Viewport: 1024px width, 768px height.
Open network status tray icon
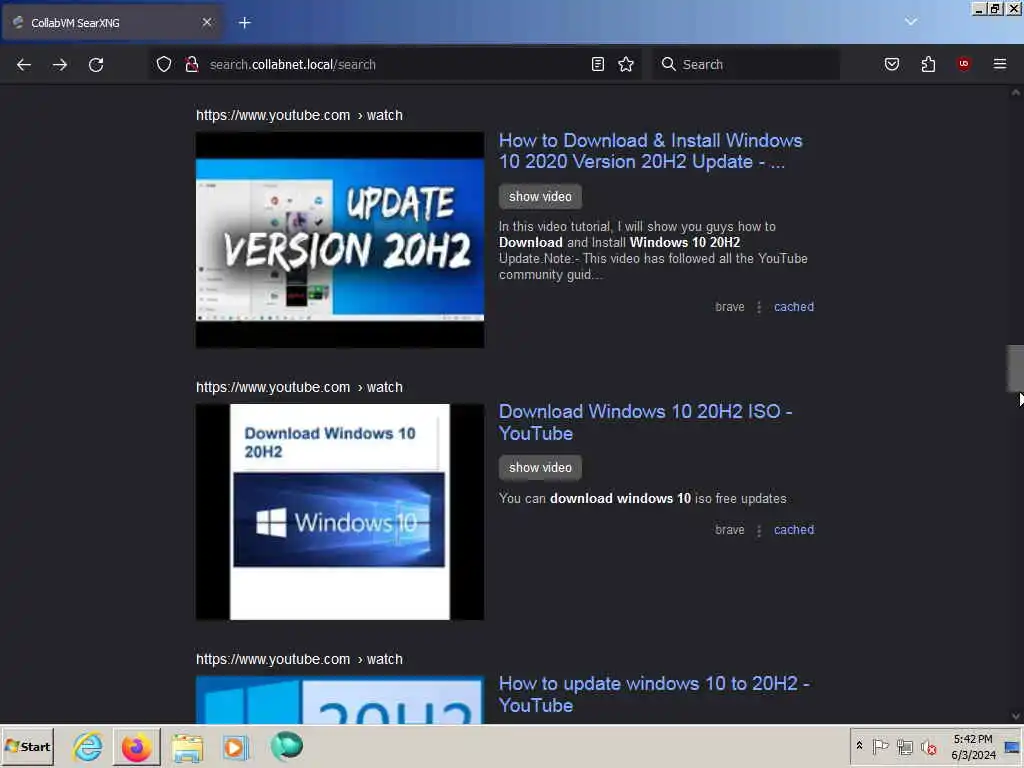click(904, 746)
